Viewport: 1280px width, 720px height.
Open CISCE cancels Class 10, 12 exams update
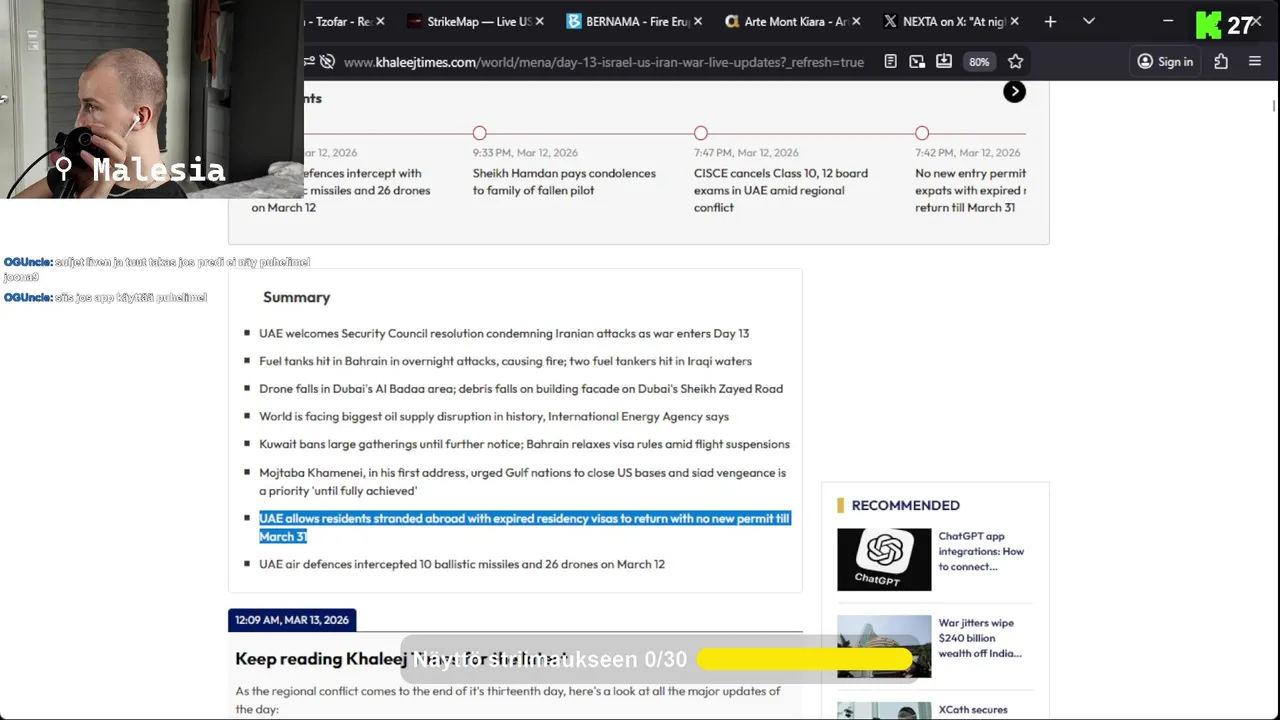tap(781, 190)
